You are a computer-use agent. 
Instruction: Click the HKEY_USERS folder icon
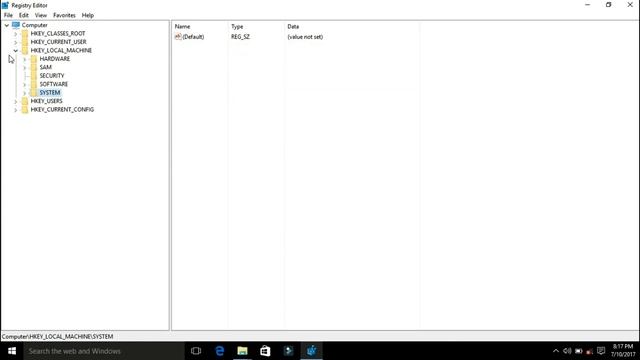tap(25, 101)
